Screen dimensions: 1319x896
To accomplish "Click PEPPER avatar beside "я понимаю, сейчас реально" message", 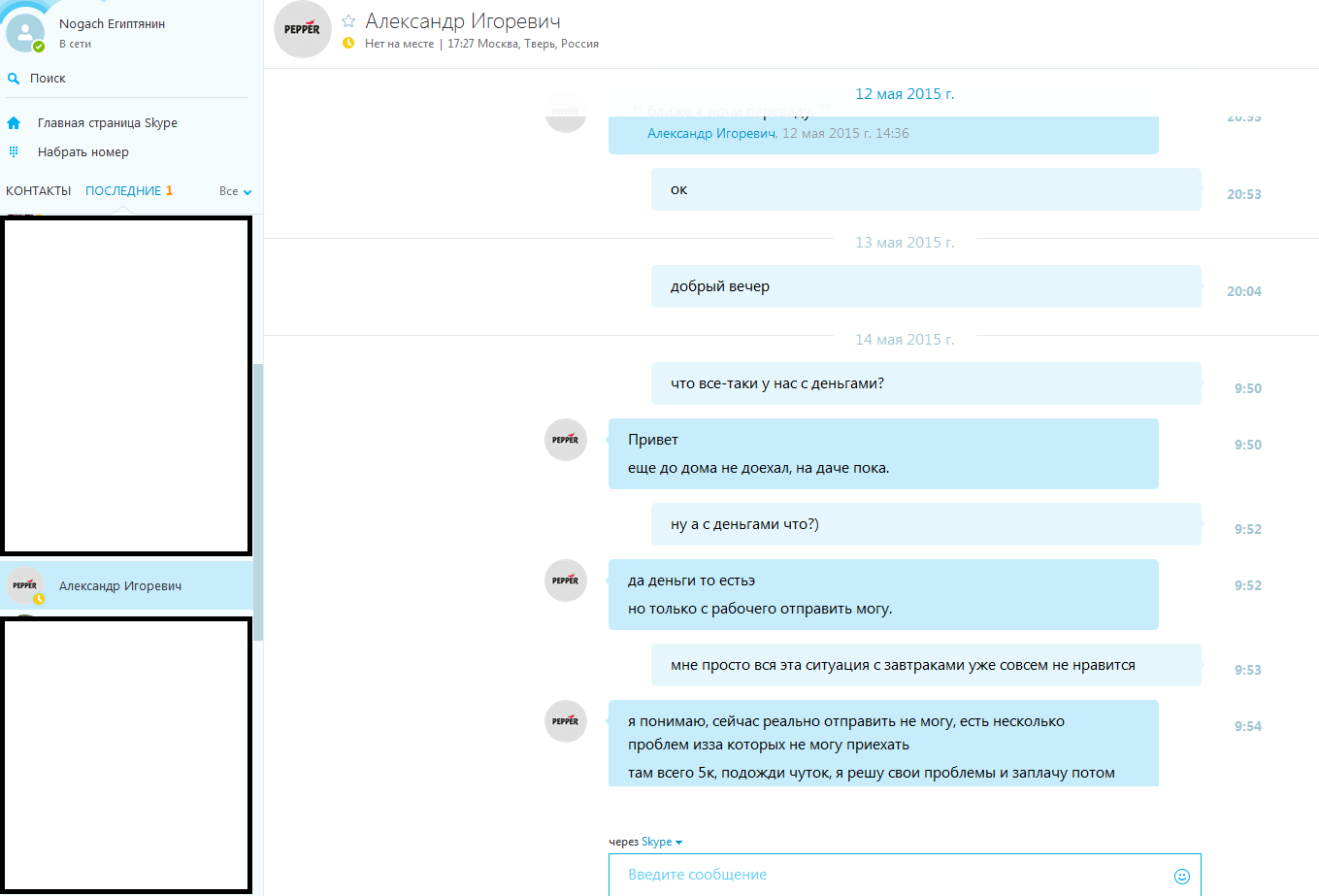I will [566, 721].
